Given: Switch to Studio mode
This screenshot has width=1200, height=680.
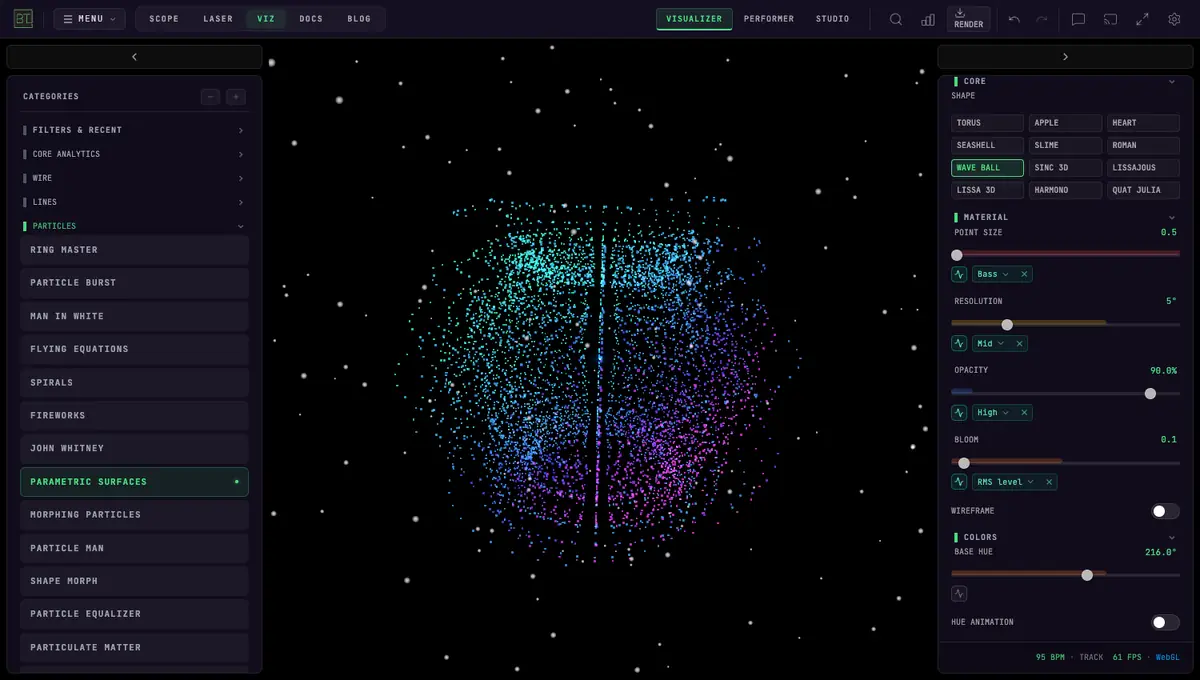Looking at the screenshot, I should tap(832, 19).
